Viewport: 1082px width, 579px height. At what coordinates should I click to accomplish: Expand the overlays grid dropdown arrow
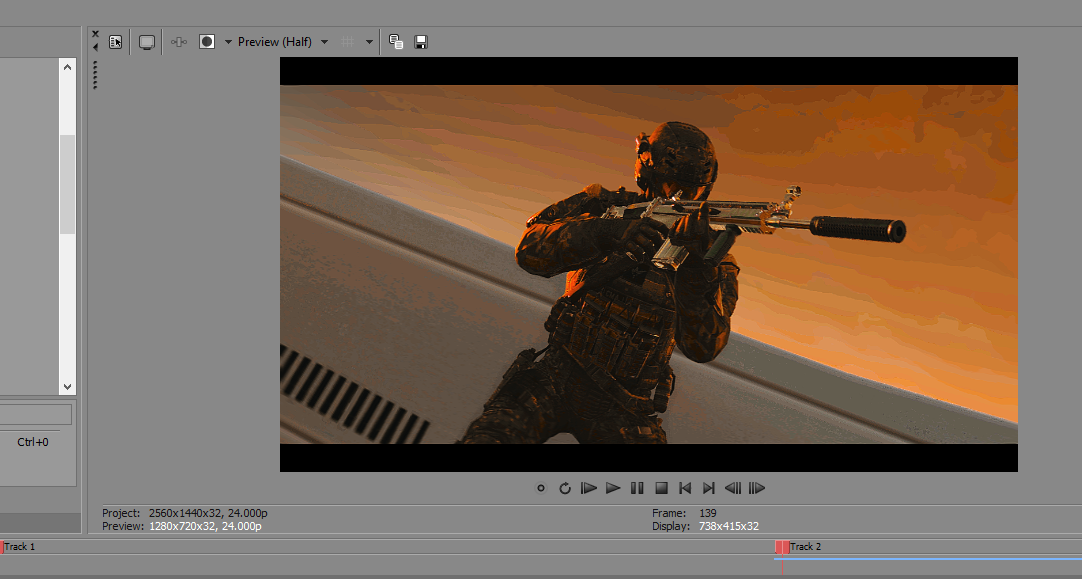[369, 42]
